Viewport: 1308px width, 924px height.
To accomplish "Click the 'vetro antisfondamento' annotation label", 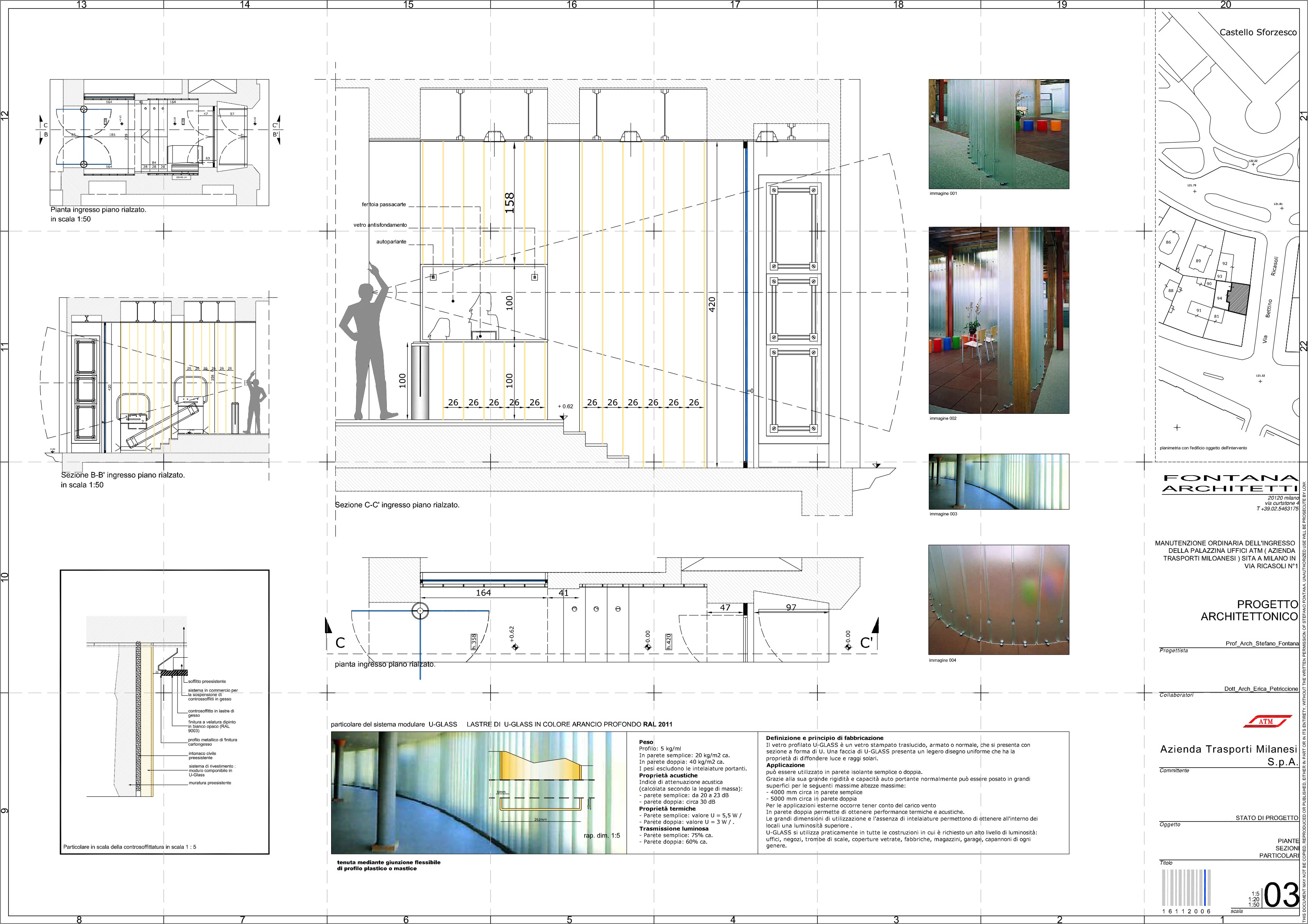I will (x=380, y=225).
